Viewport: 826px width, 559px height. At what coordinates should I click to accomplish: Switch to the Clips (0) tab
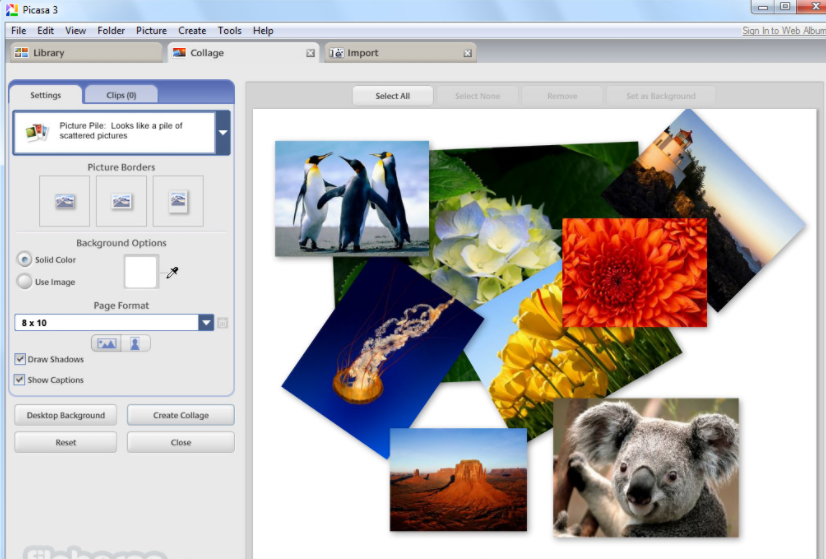(121, 95)
